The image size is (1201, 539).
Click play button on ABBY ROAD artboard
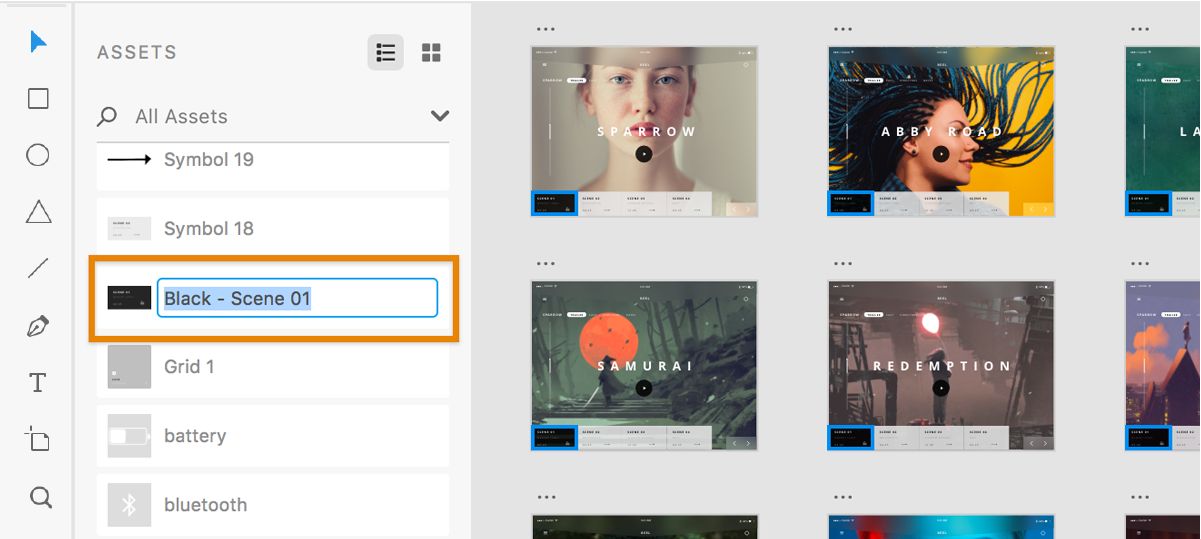coord(941,154)
